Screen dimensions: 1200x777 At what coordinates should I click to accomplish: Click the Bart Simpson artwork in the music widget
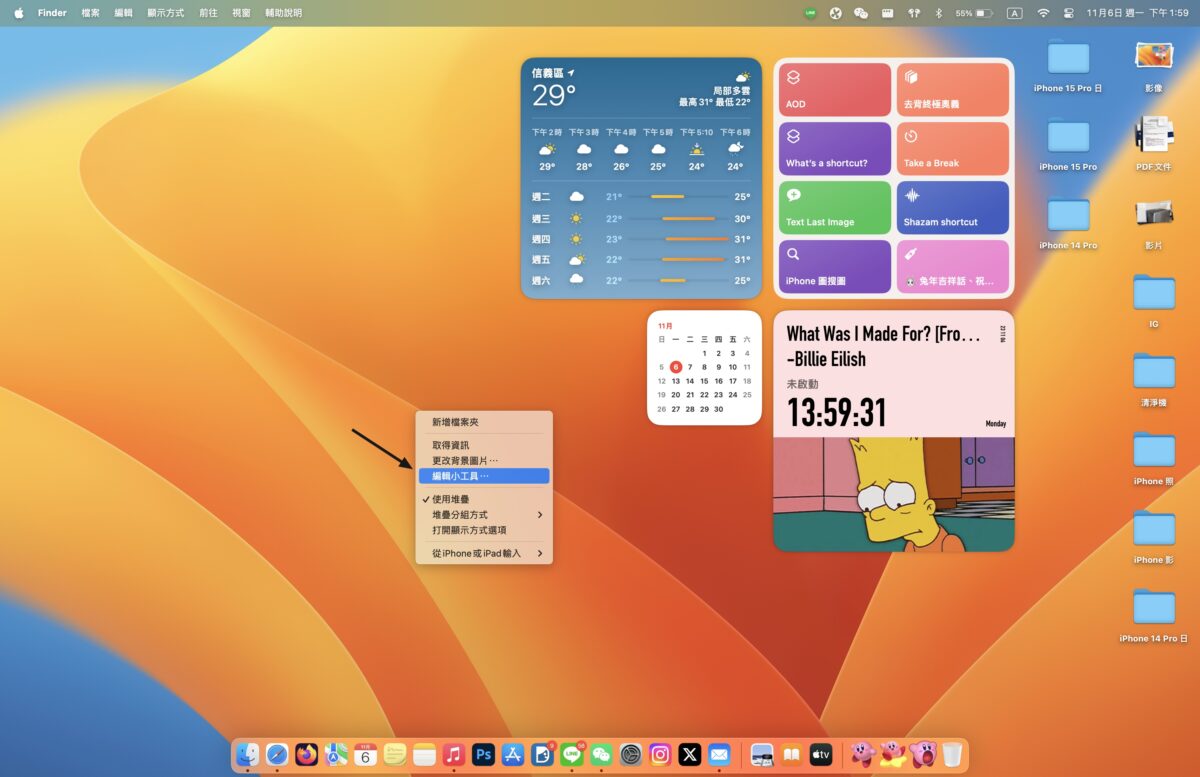click(x=894, y=494)
